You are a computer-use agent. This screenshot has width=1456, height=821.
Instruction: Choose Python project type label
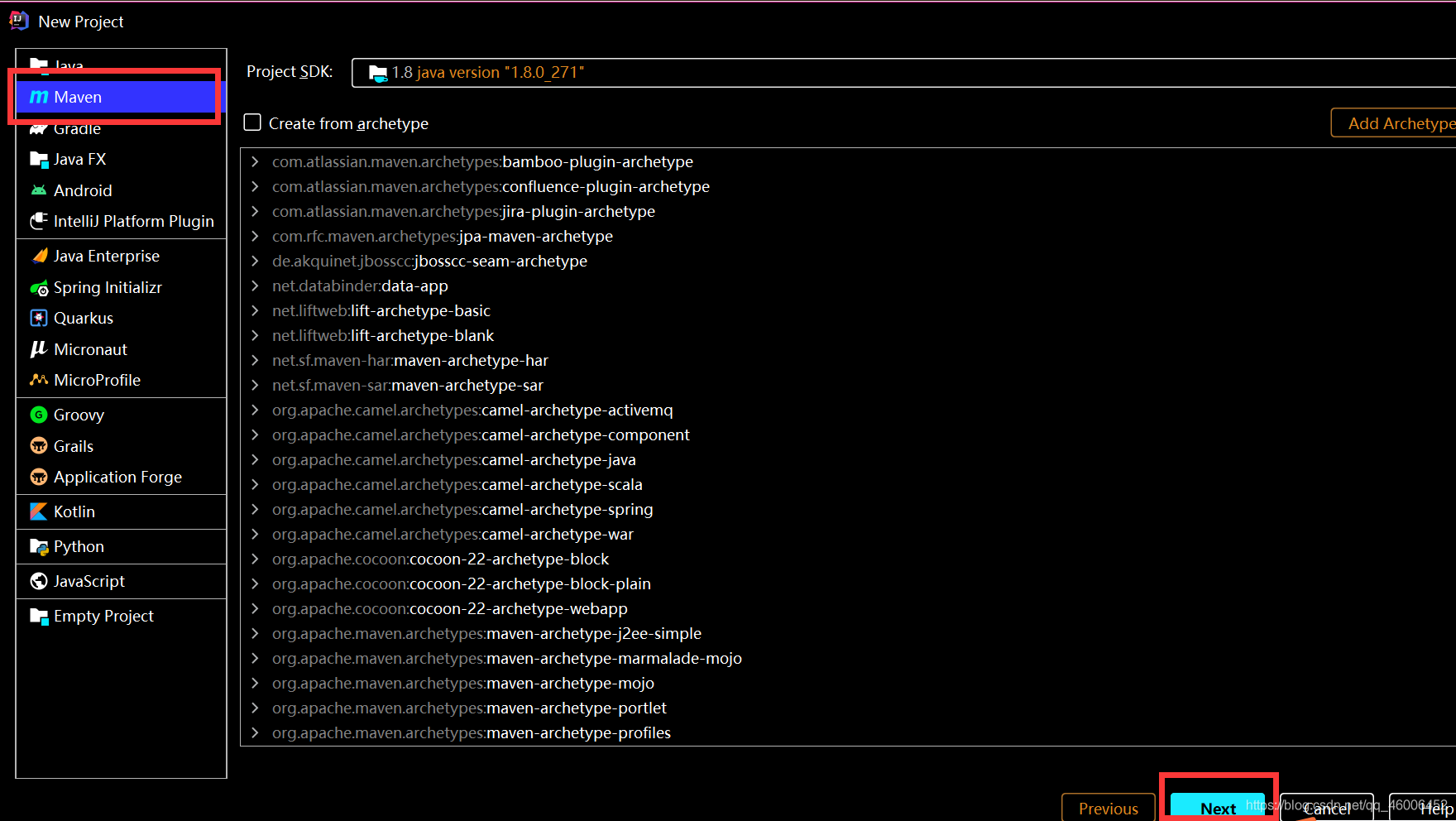click(x=79, y=547)
